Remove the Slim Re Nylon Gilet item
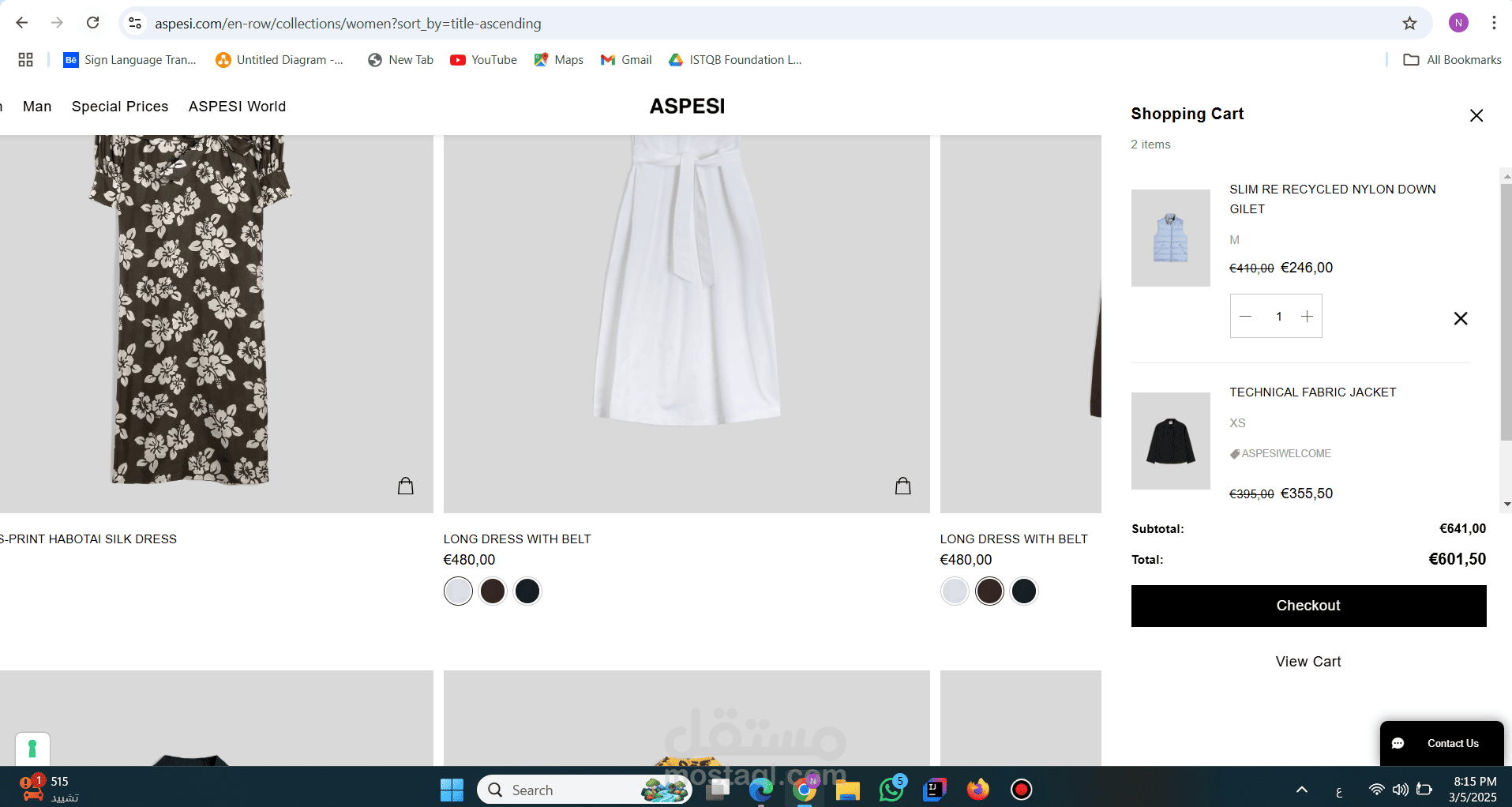 pyautogui.click(x=1460, y=318)
